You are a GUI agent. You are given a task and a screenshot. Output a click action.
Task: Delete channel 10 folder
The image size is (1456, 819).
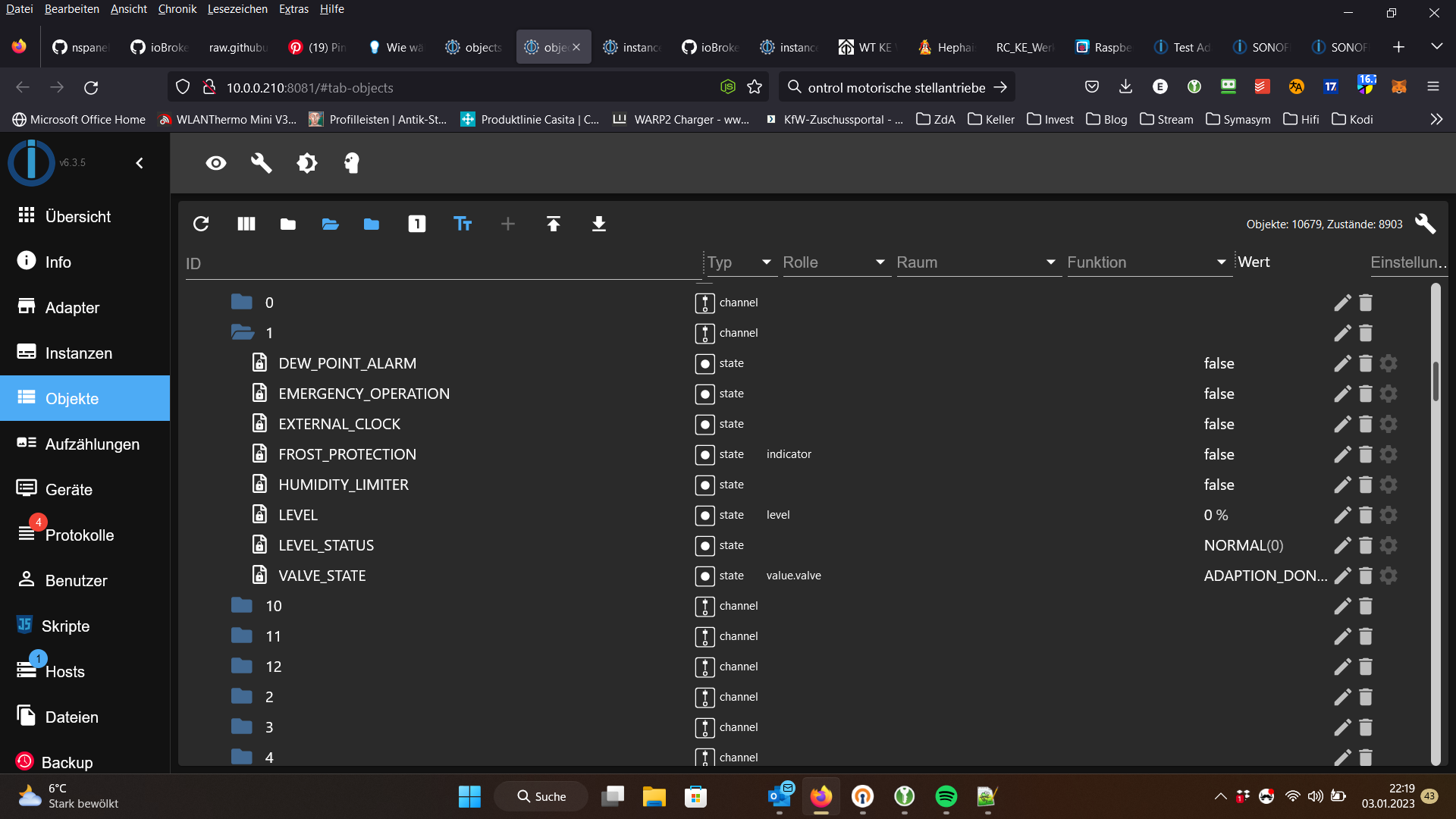[x=1366, y=606]
